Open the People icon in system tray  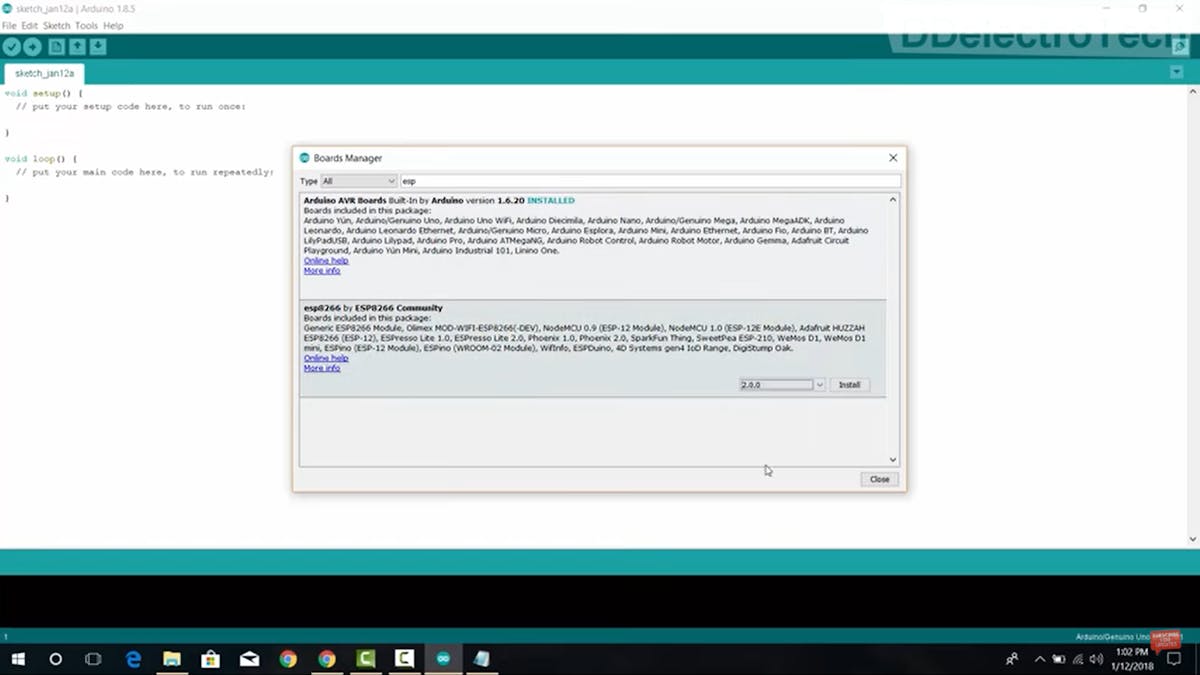[1012, 659]
